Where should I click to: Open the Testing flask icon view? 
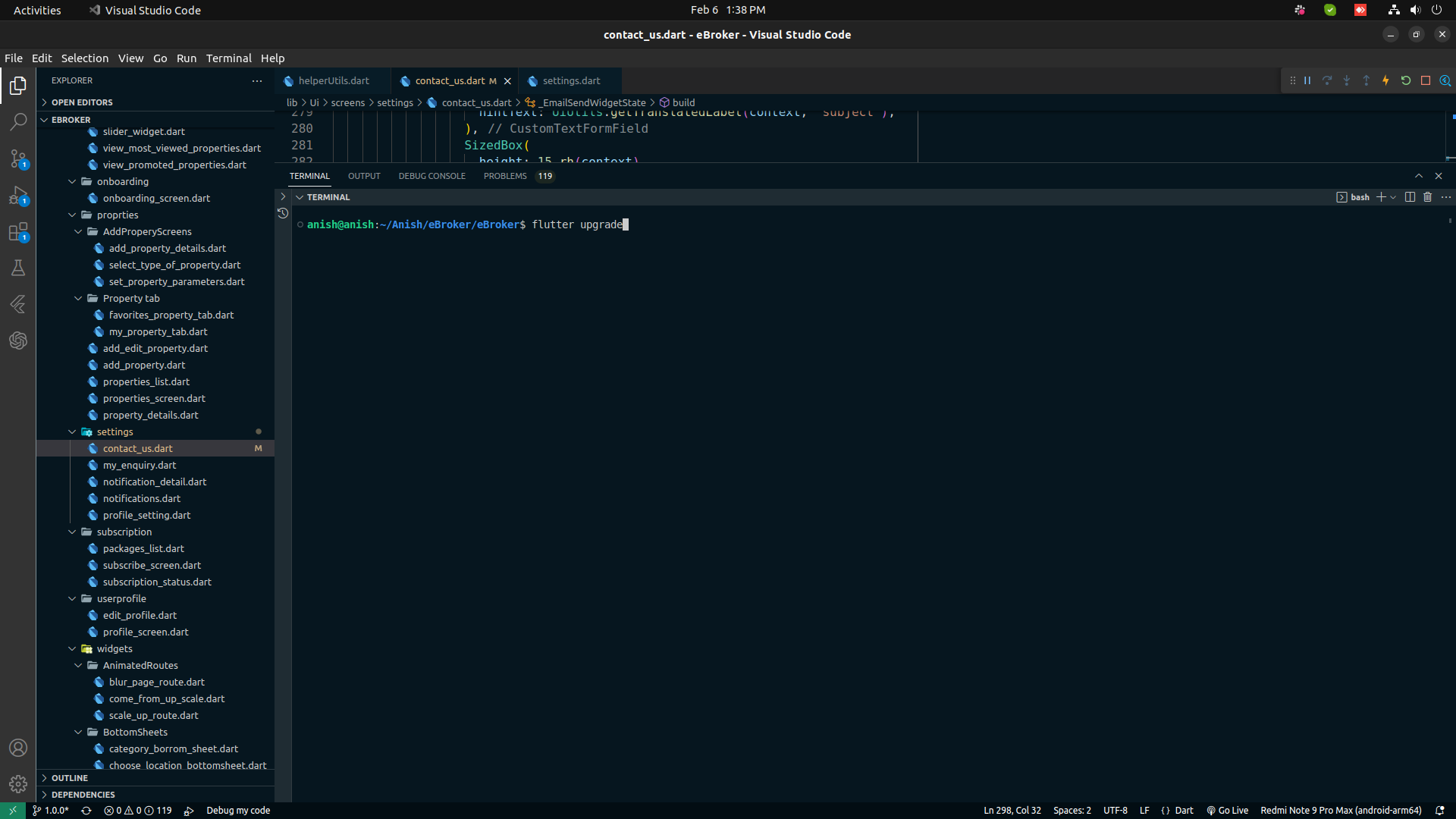[x=18, y=268]
